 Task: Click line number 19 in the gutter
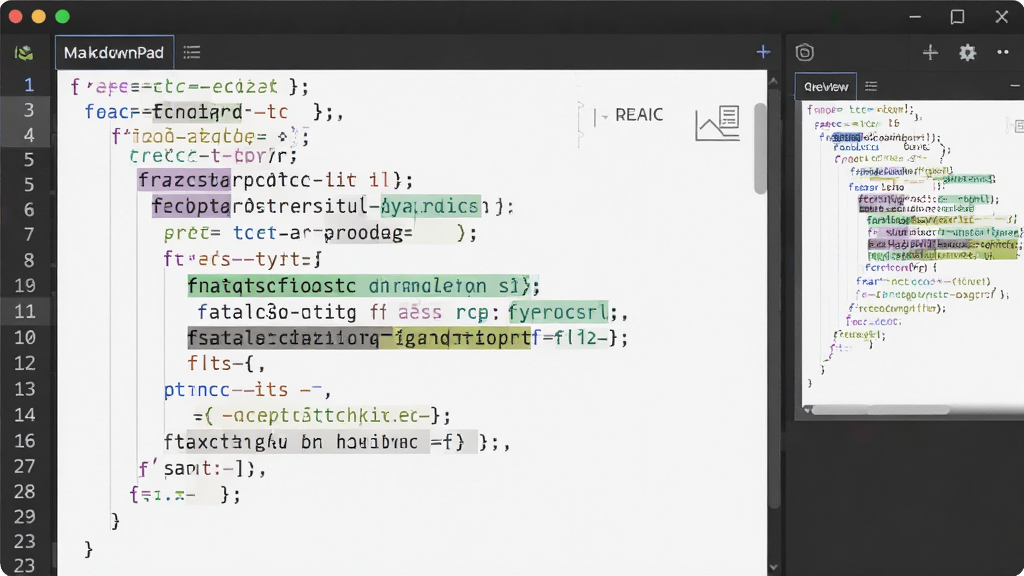(x=25, y=285)
